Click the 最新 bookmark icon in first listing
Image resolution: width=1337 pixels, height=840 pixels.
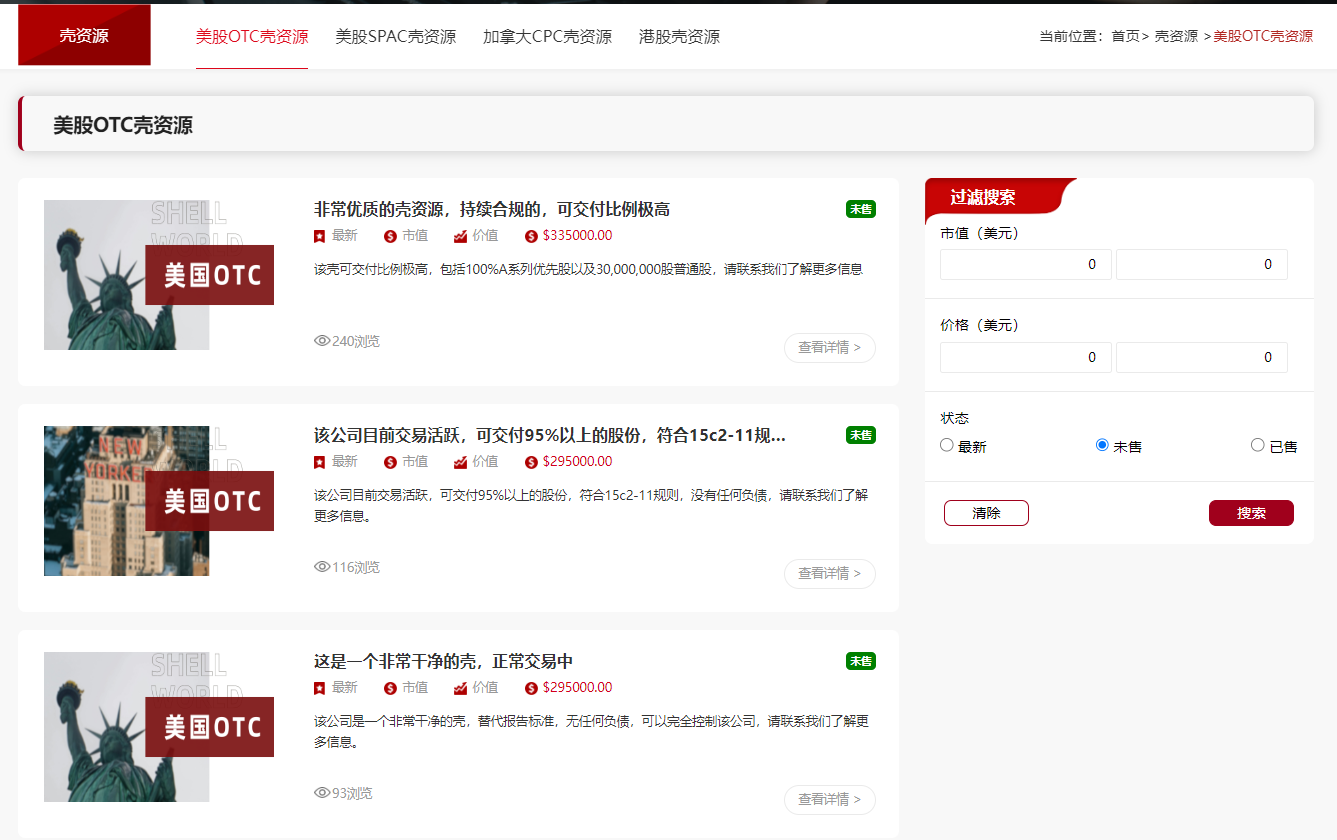(320, 236)
